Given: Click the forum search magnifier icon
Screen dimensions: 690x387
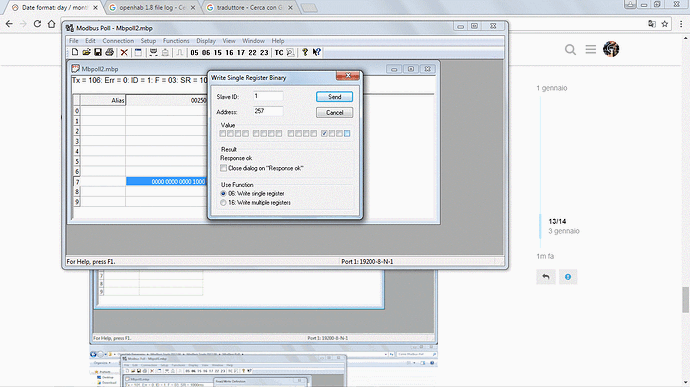Looking at the screenshot, I should point(570,50).
